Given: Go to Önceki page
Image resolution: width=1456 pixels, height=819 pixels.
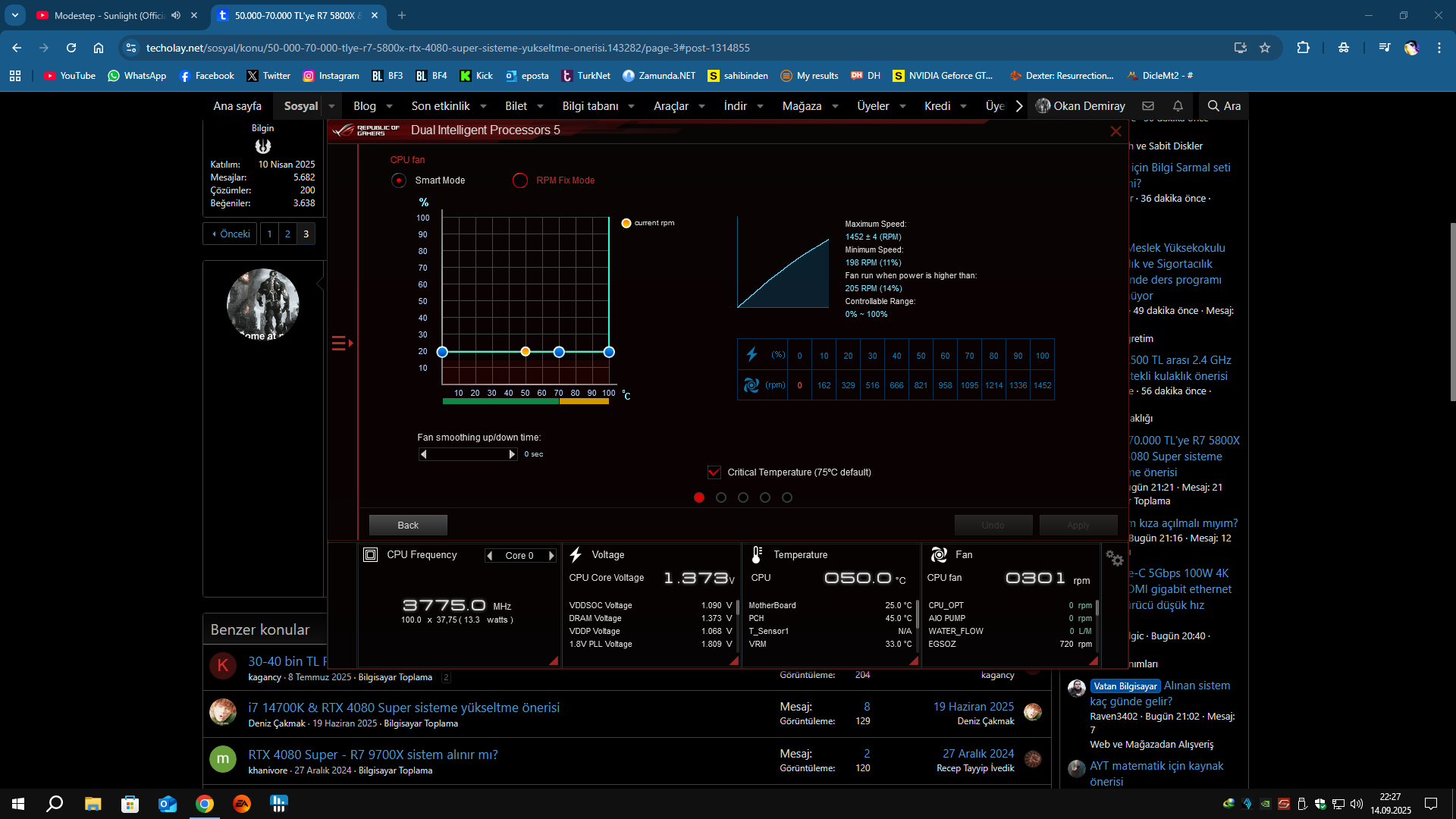Looking at the screenshot, I should 231,234.
